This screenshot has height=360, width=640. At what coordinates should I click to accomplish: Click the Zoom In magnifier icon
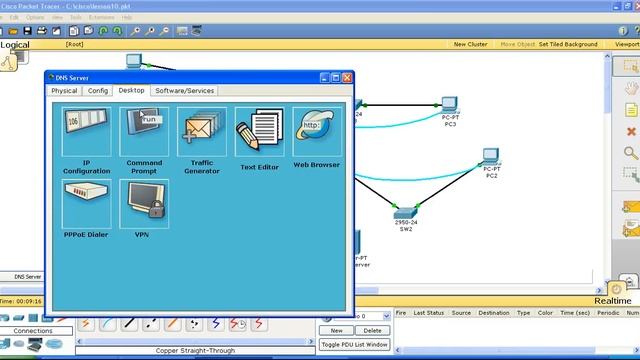point(135,31)
